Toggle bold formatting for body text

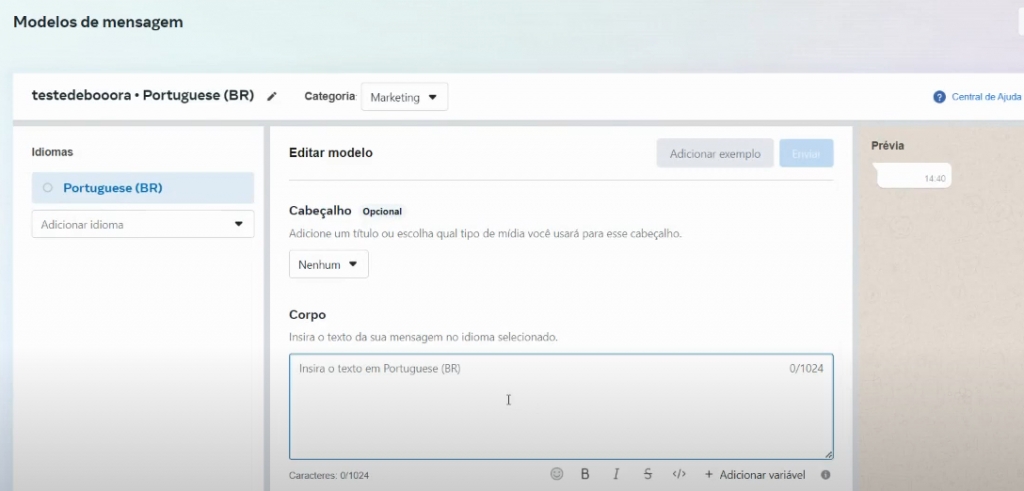(x=585, y=474)
